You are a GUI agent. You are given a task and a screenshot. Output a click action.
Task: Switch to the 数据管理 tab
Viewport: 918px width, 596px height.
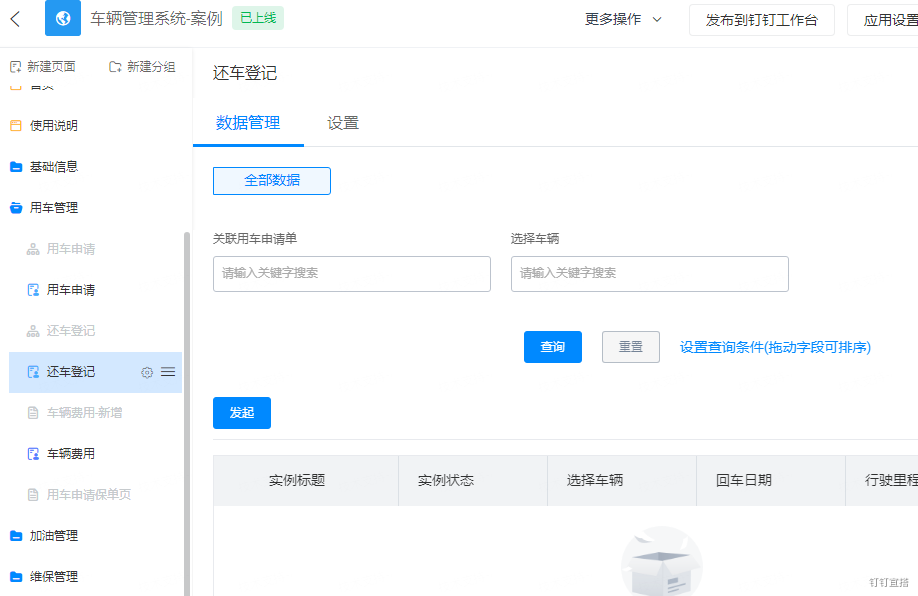coord(248,123)
